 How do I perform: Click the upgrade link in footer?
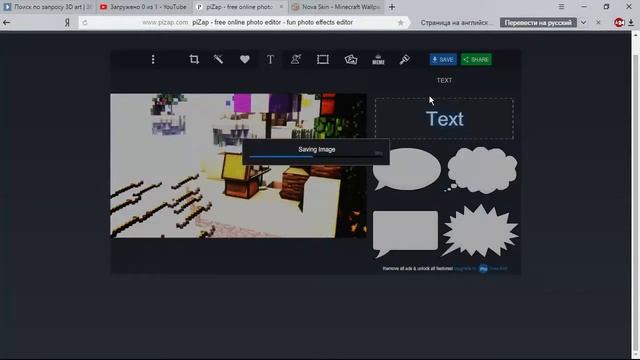[481, 269]
